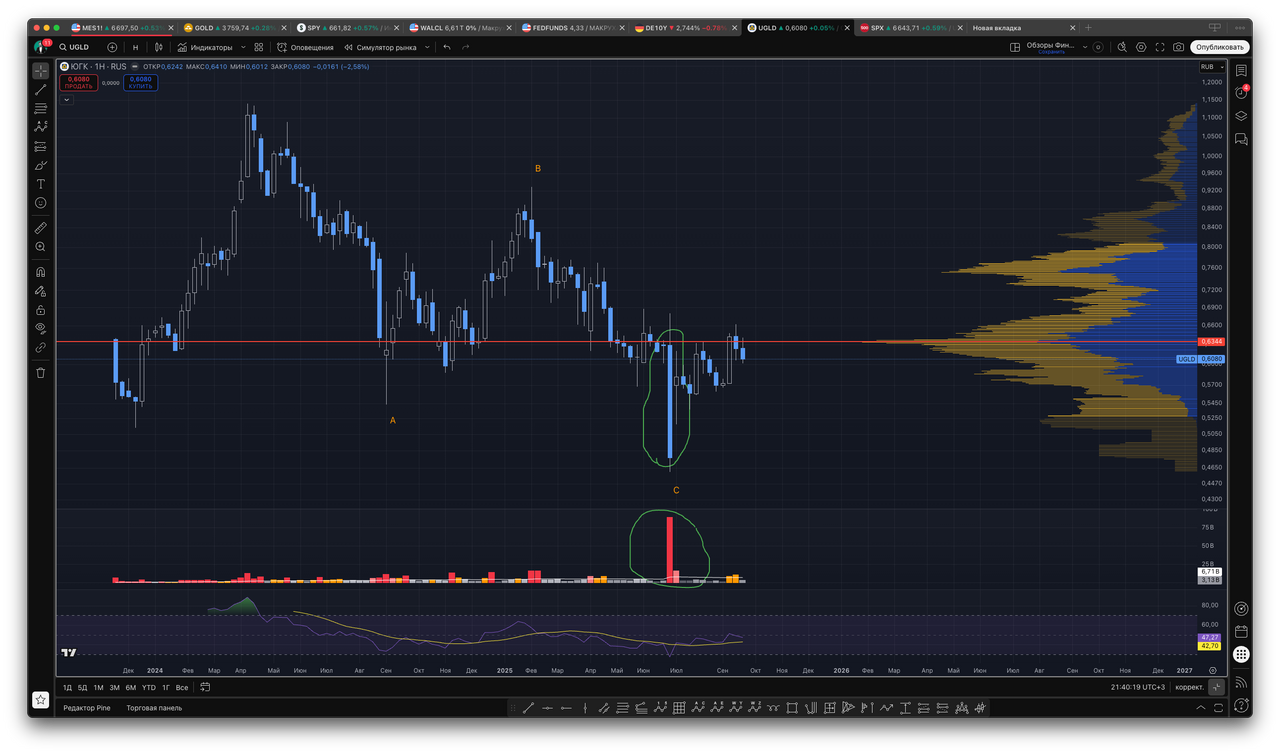Toggle lock on all drawing tools
Image resolution: width=1280 pixels, height=754 pixels.
[40, 310]
